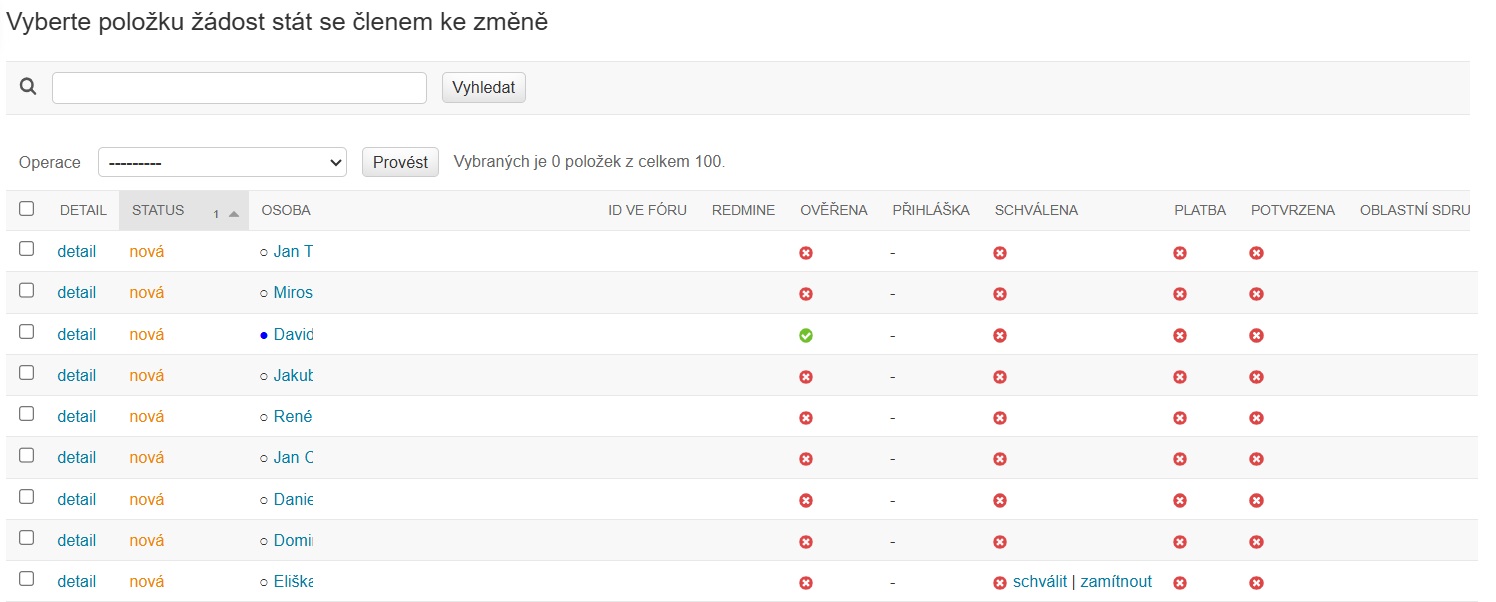Check the checkbox for David's row
This screenshot has width=1496, height=602.
(x=27, y=332)
